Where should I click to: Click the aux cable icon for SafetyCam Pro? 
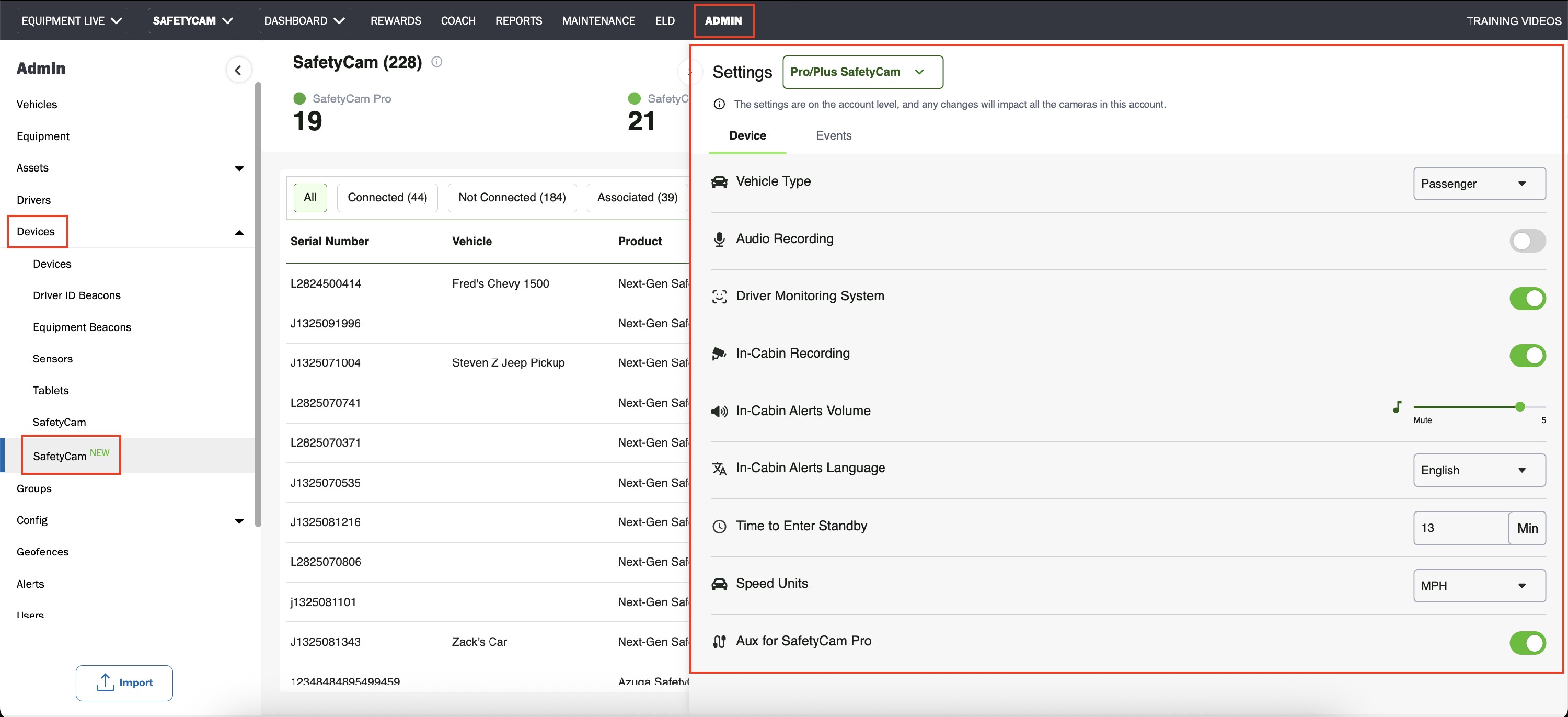(x=719, y=642)
